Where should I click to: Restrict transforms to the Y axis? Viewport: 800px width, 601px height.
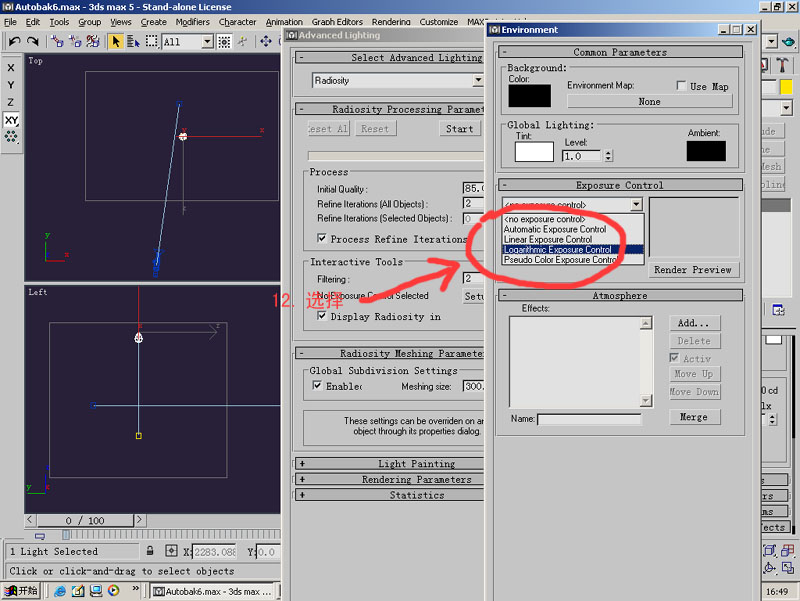coord(11,85)
